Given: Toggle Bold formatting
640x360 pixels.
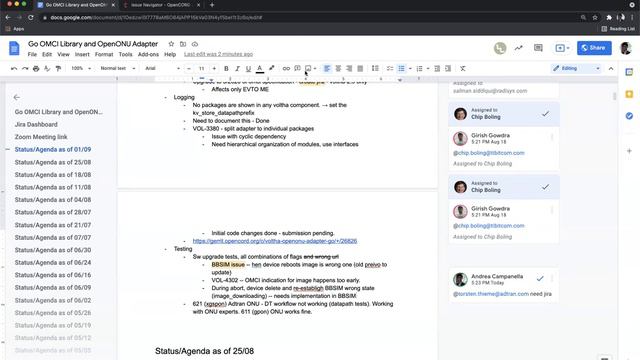Looking at the screenshot, I should 226,69.
